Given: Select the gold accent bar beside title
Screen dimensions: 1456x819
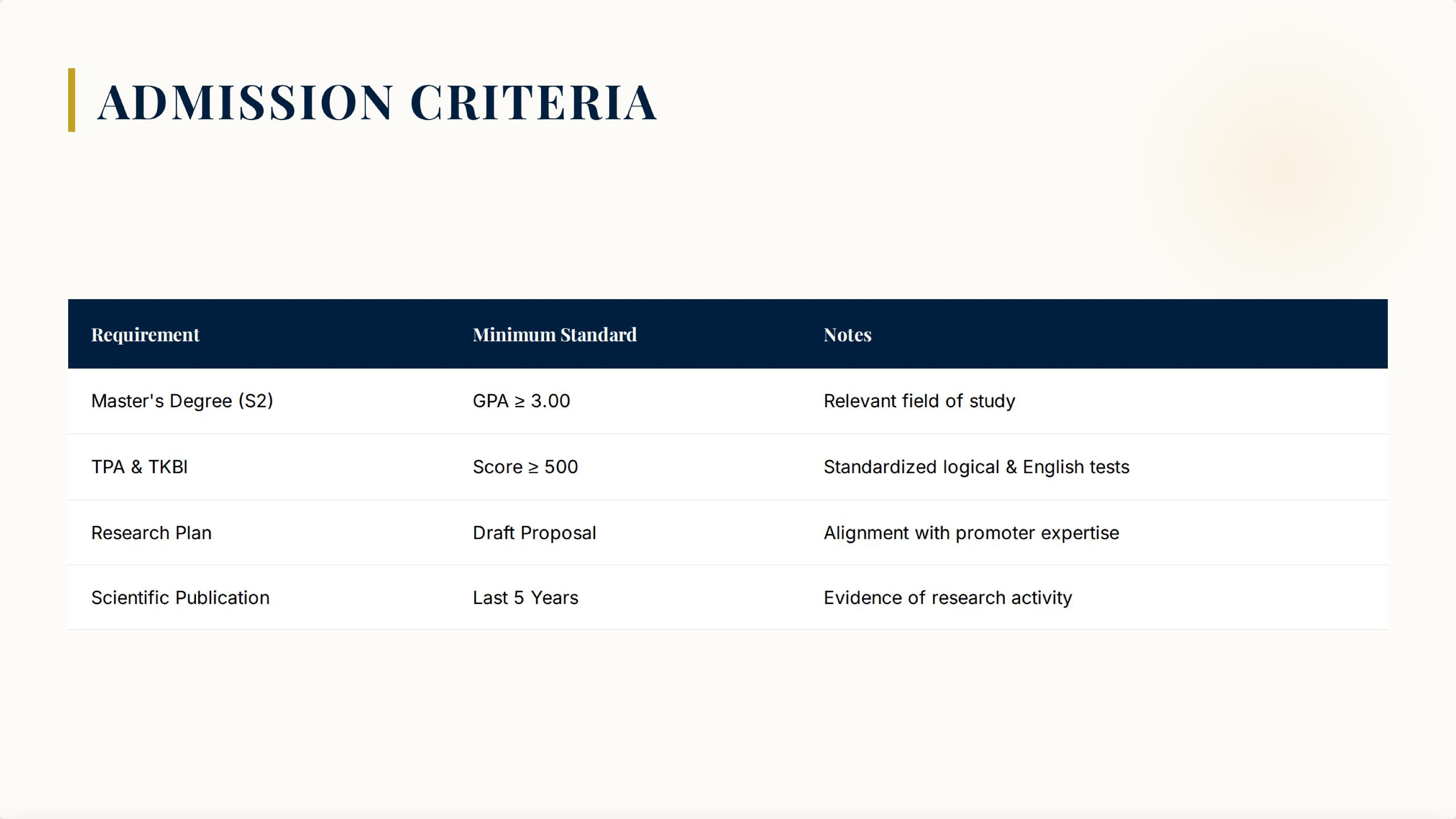Looking at the screenshot, I should click(72, 100).
